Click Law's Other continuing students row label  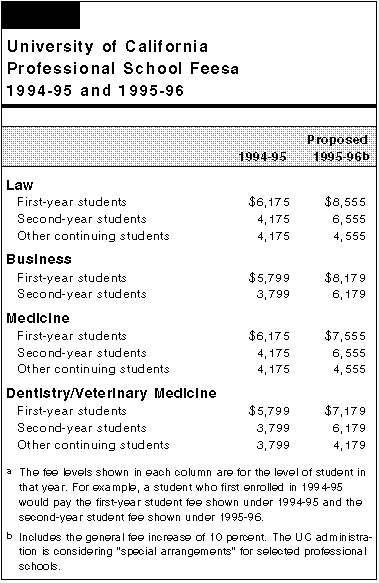coord(93,236)
